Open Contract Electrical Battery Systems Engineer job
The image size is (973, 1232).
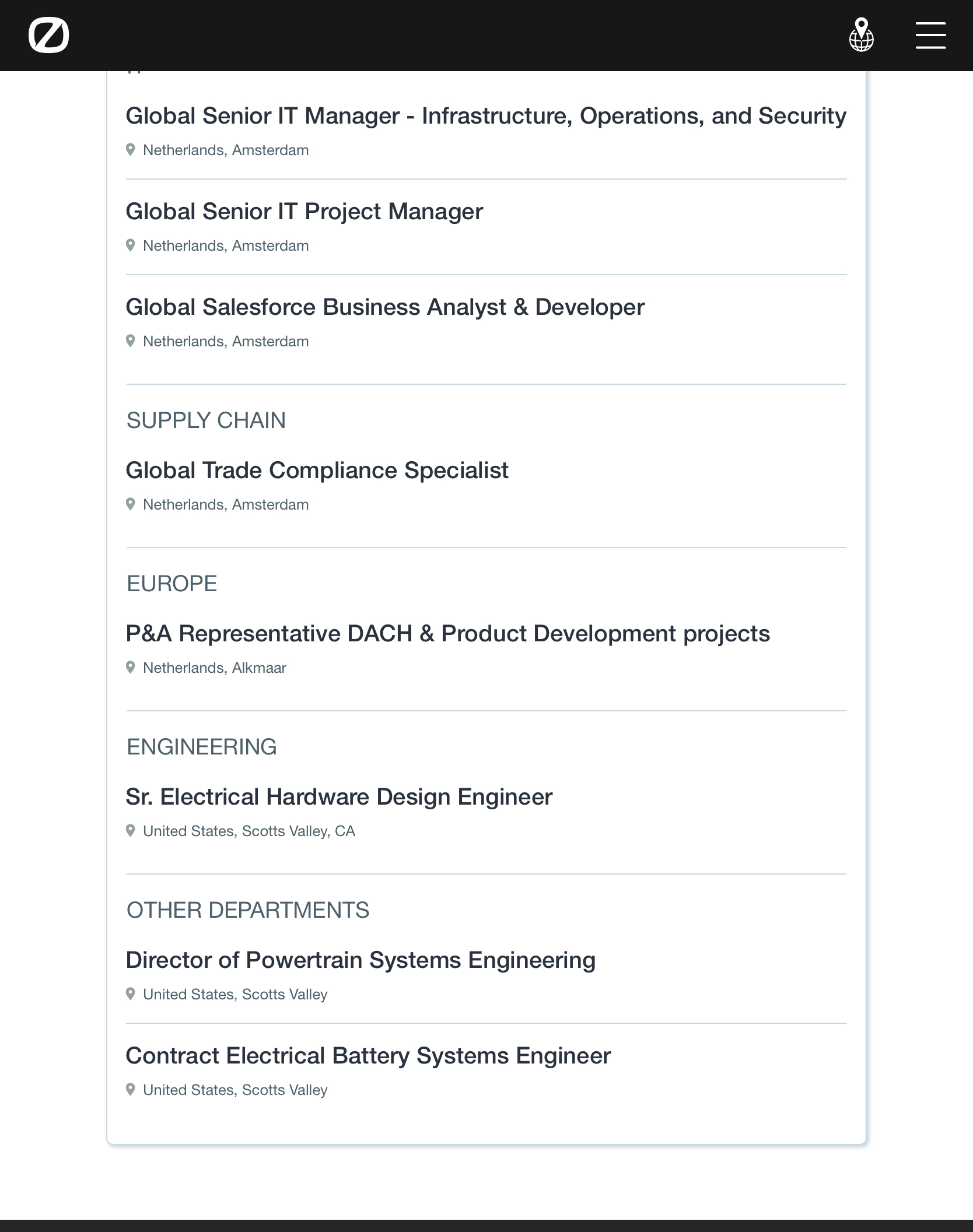[368, 1055]
